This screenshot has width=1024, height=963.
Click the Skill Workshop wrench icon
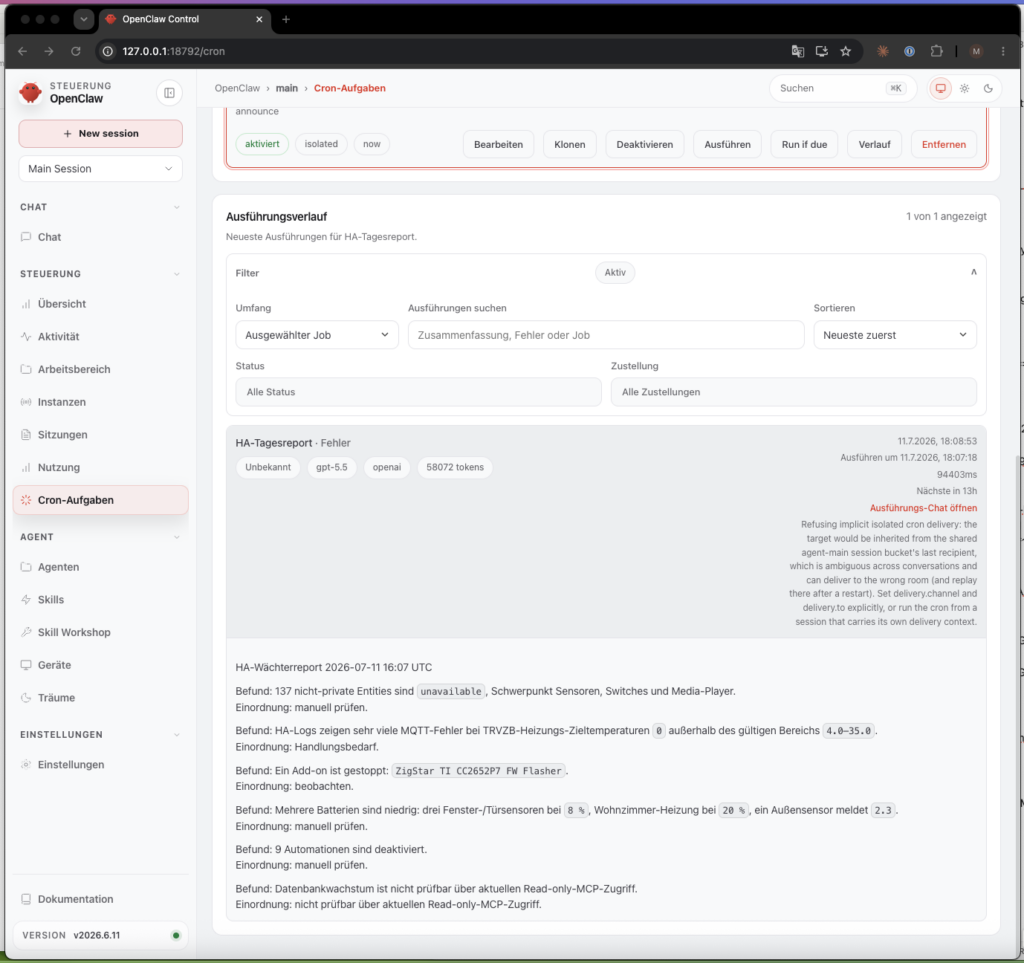tap(25, 632)
